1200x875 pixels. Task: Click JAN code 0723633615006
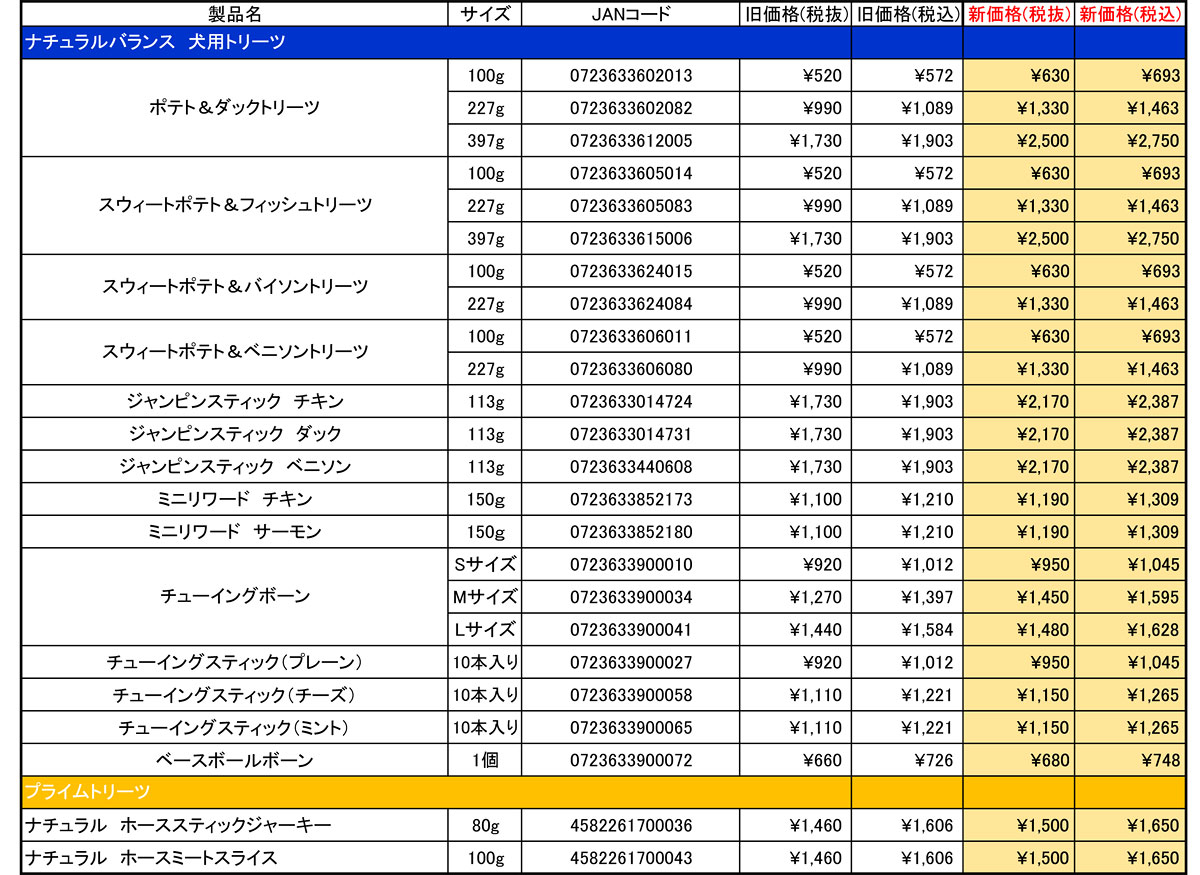pos(631,239)
